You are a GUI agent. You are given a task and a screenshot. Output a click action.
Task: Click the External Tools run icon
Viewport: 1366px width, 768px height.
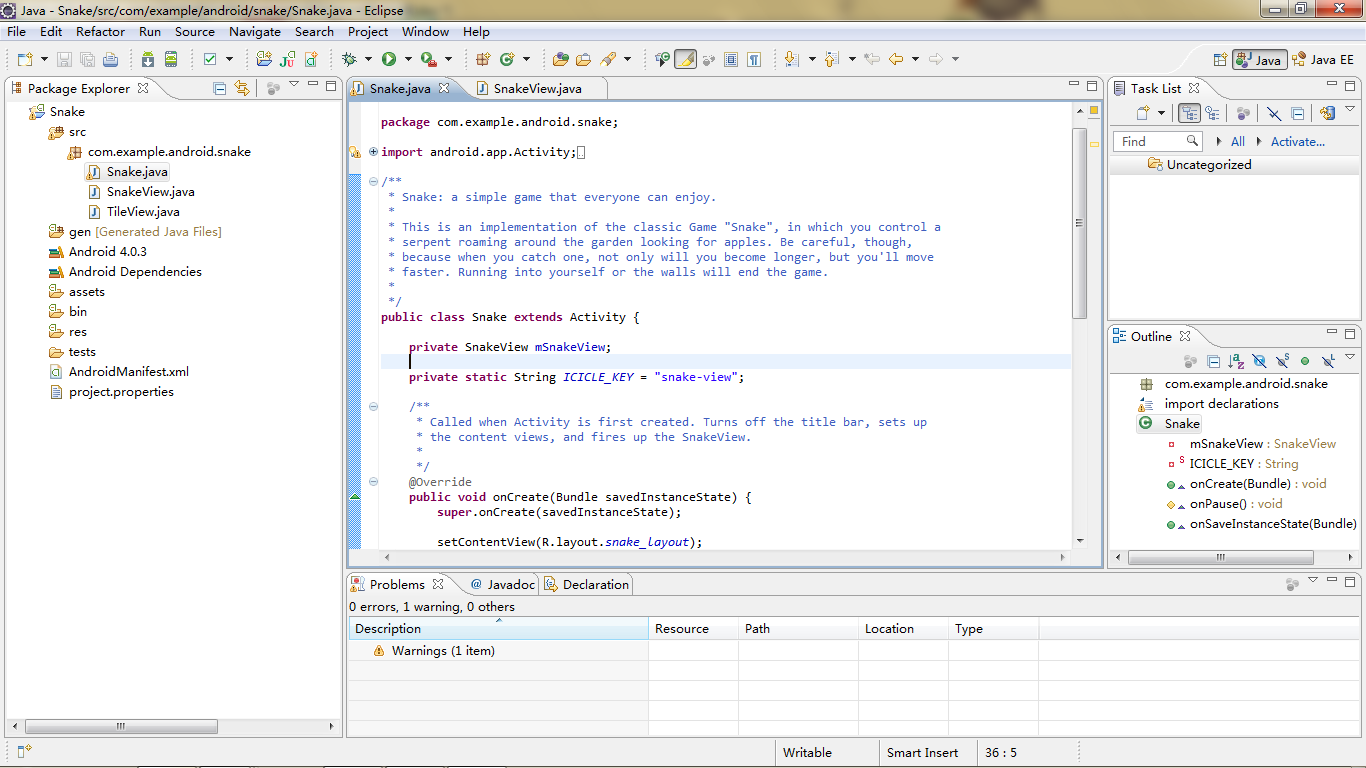[x=428, y=60]
